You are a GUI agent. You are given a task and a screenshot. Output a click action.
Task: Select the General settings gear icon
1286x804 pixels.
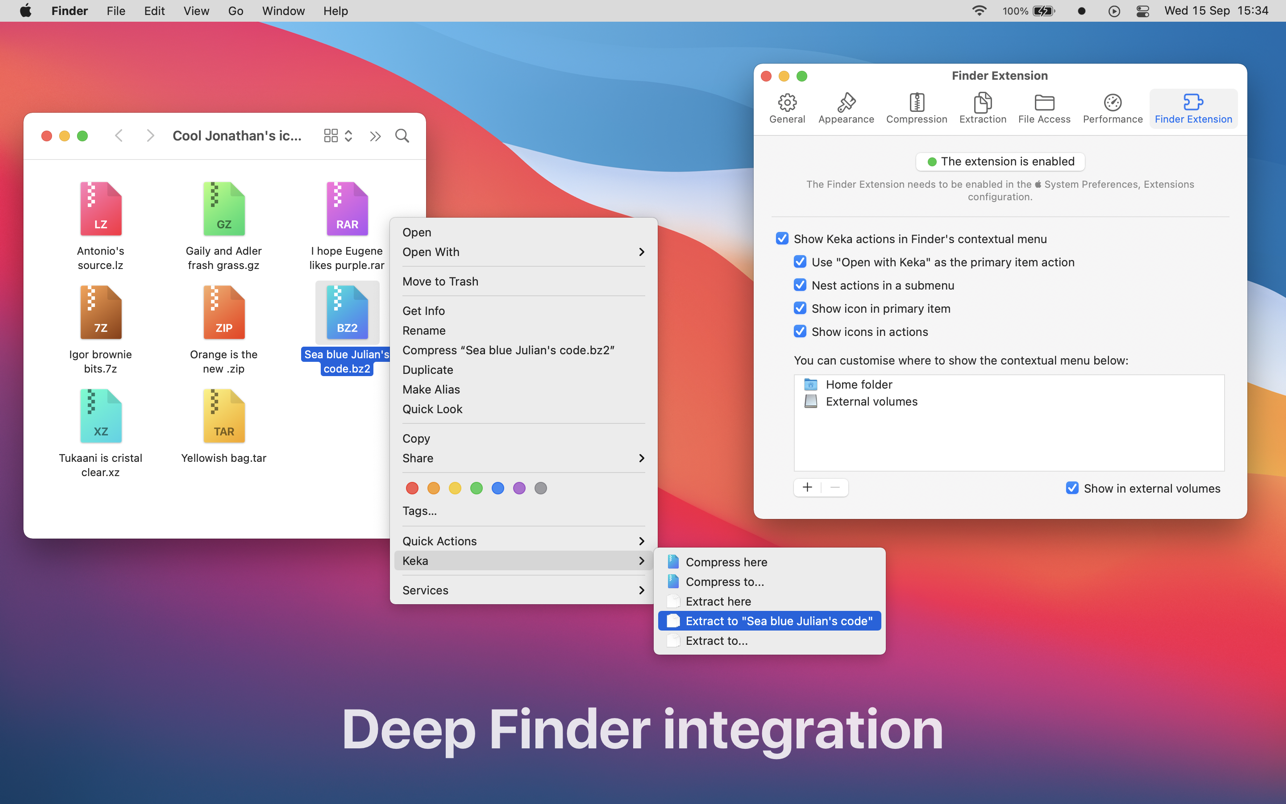click(787, 103)
